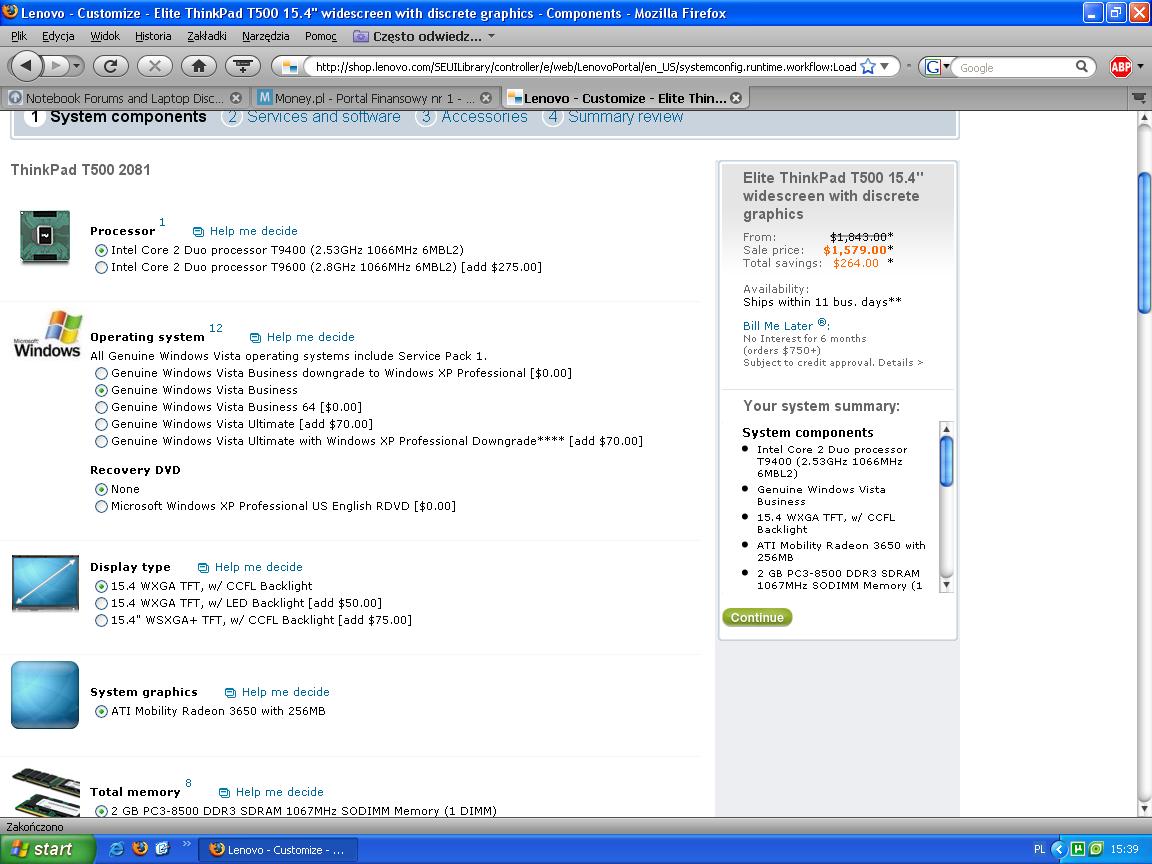This screenshot has width=1152, height=864.
Task: Focus the Google search input field
Action: [1014, 67]
